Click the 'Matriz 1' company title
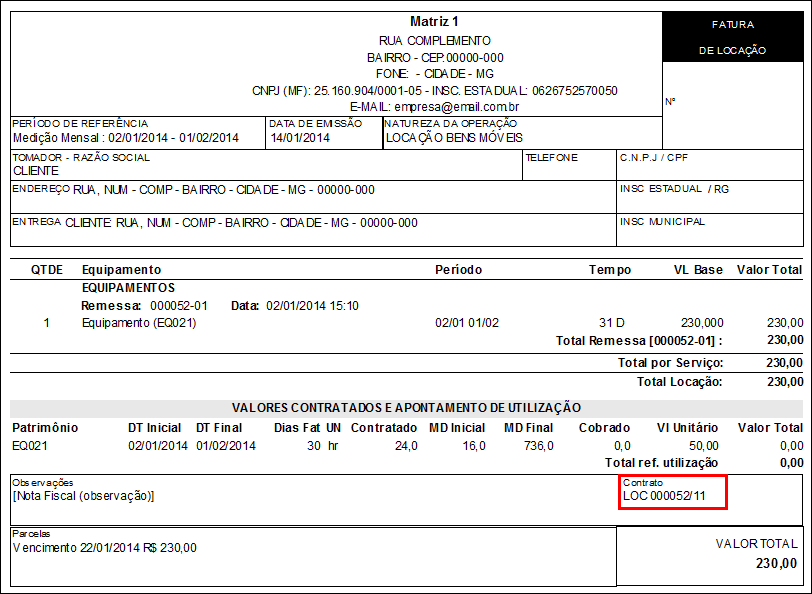The height and width of the screenshot is (594, 812). (434, 21)
